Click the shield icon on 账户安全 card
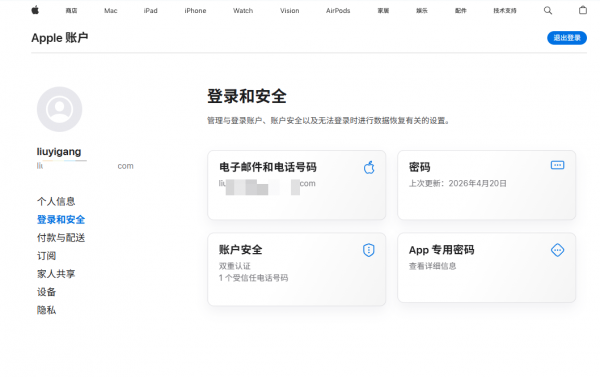The image size is (600, 377). [368, 250]
